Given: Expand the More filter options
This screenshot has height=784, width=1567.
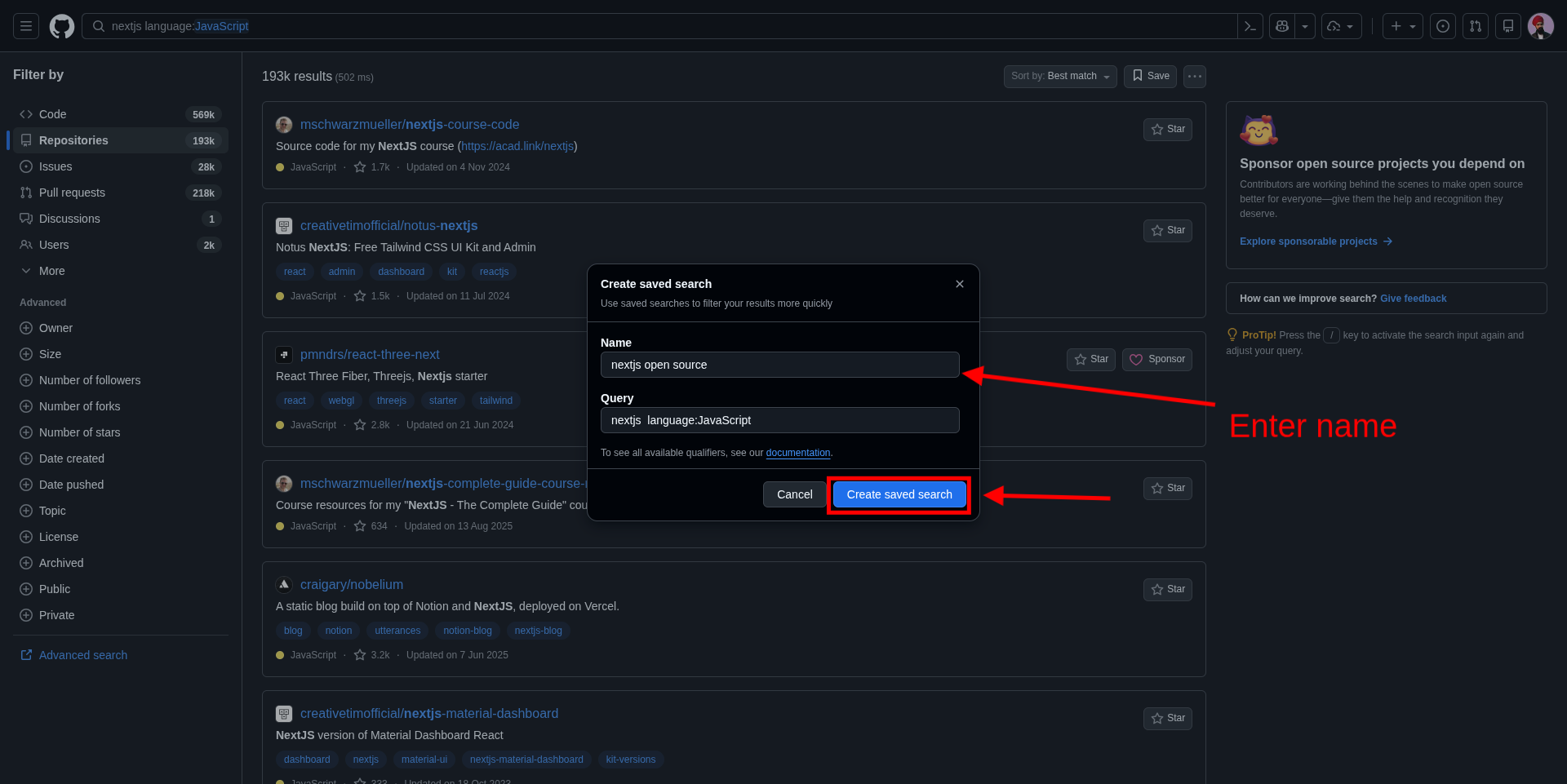Looking at the screenshot, I should click(x=121, y=271).
